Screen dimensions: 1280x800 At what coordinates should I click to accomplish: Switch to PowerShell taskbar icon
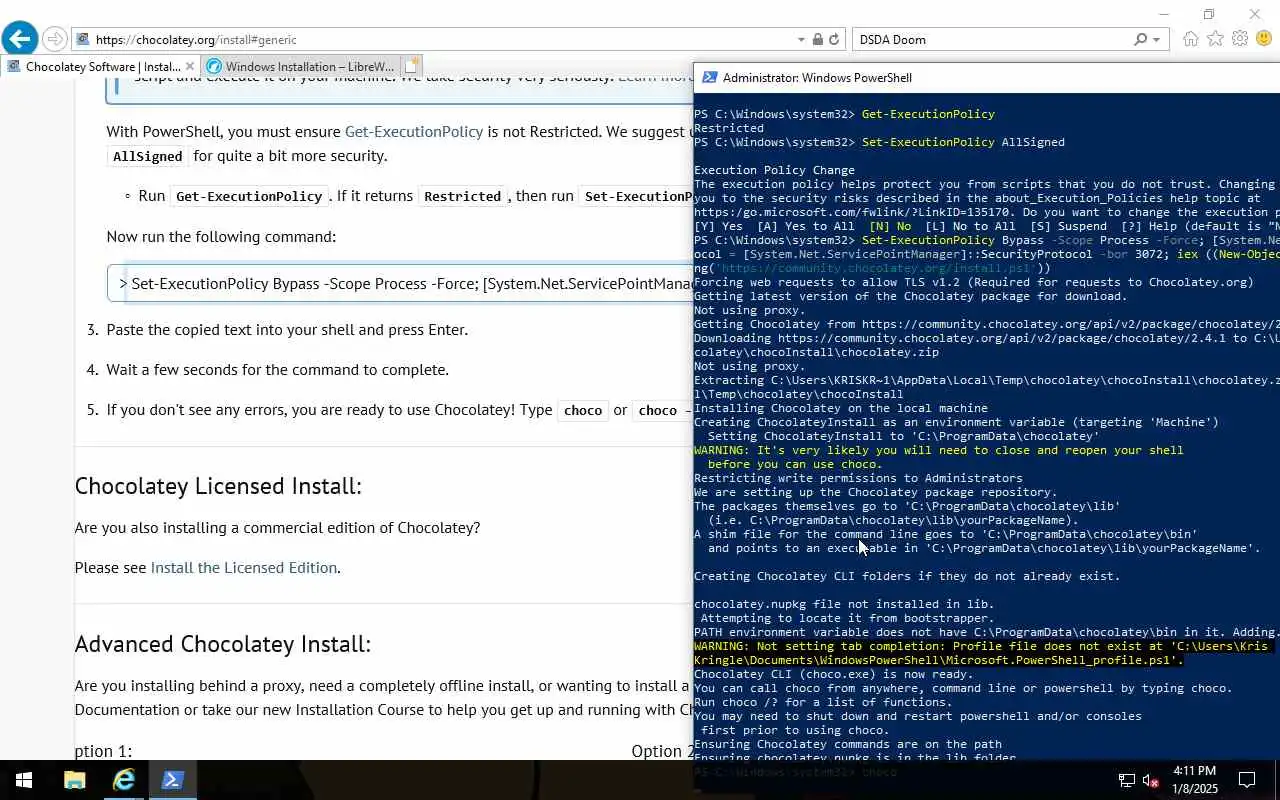click(x=173, y=780)
